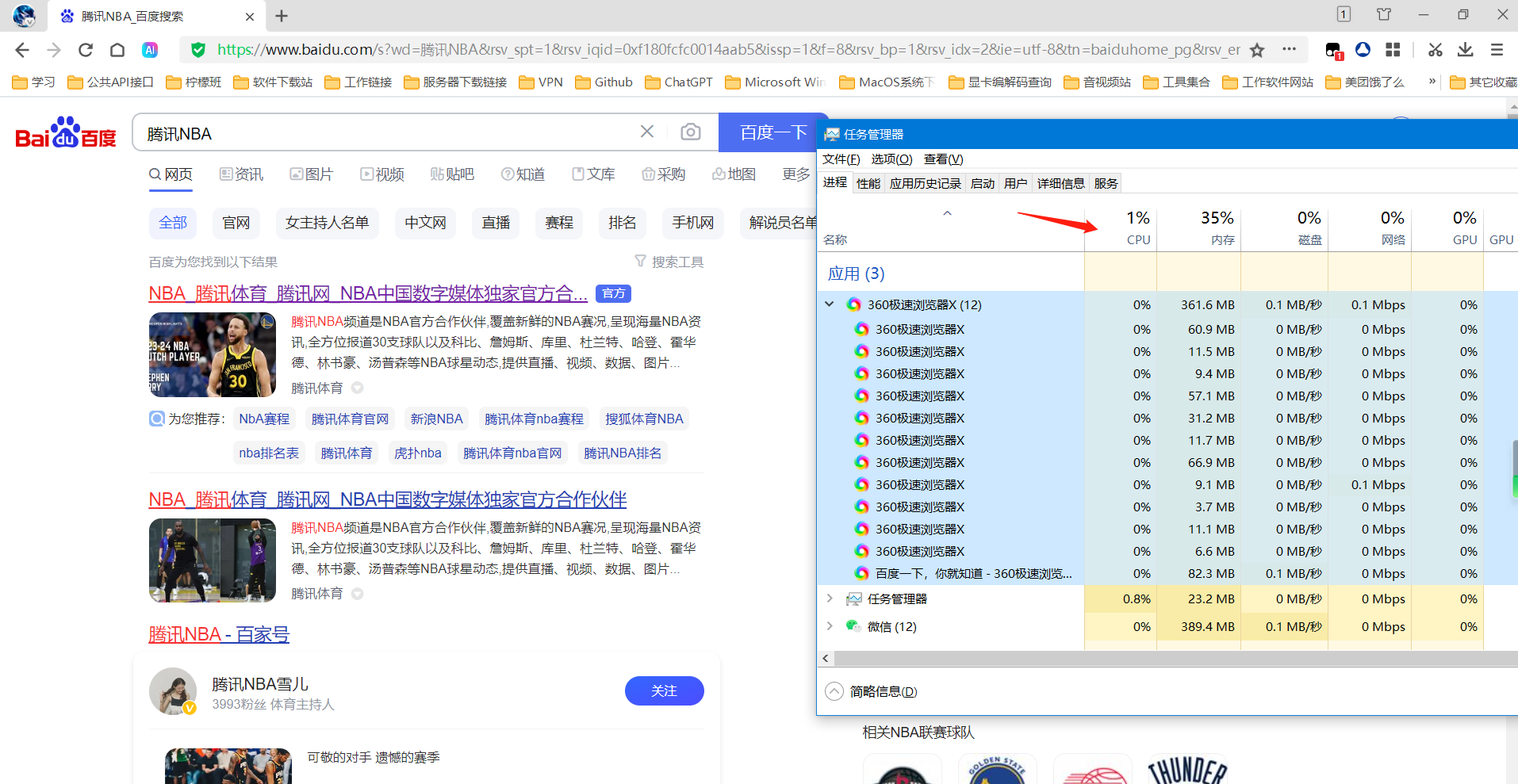
Task: Open the 腾讯NBA - 百家号 link
Action: pos(219,634)
